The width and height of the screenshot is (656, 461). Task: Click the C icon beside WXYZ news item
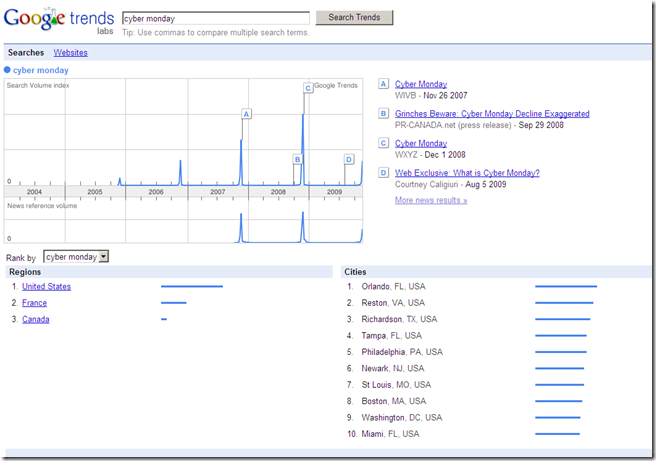click(383, 143)
